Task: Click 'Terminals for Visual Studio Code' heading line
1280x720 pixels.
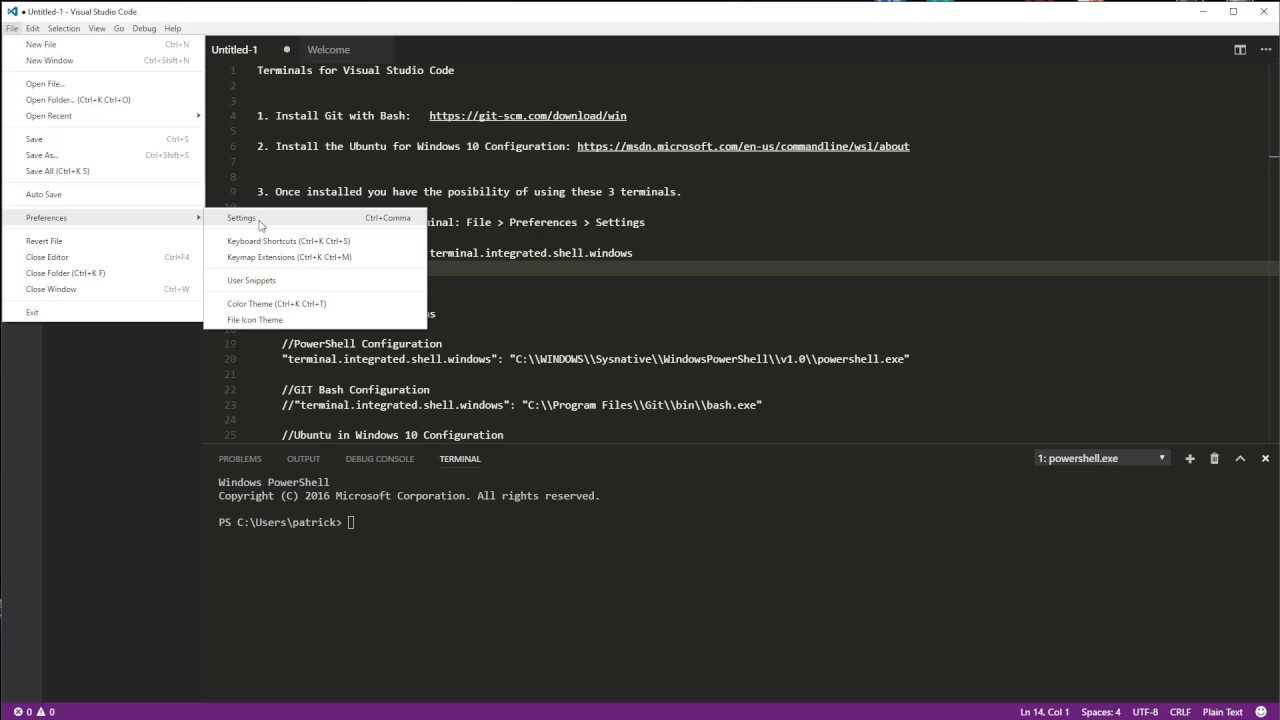Action: coord(355,70)
